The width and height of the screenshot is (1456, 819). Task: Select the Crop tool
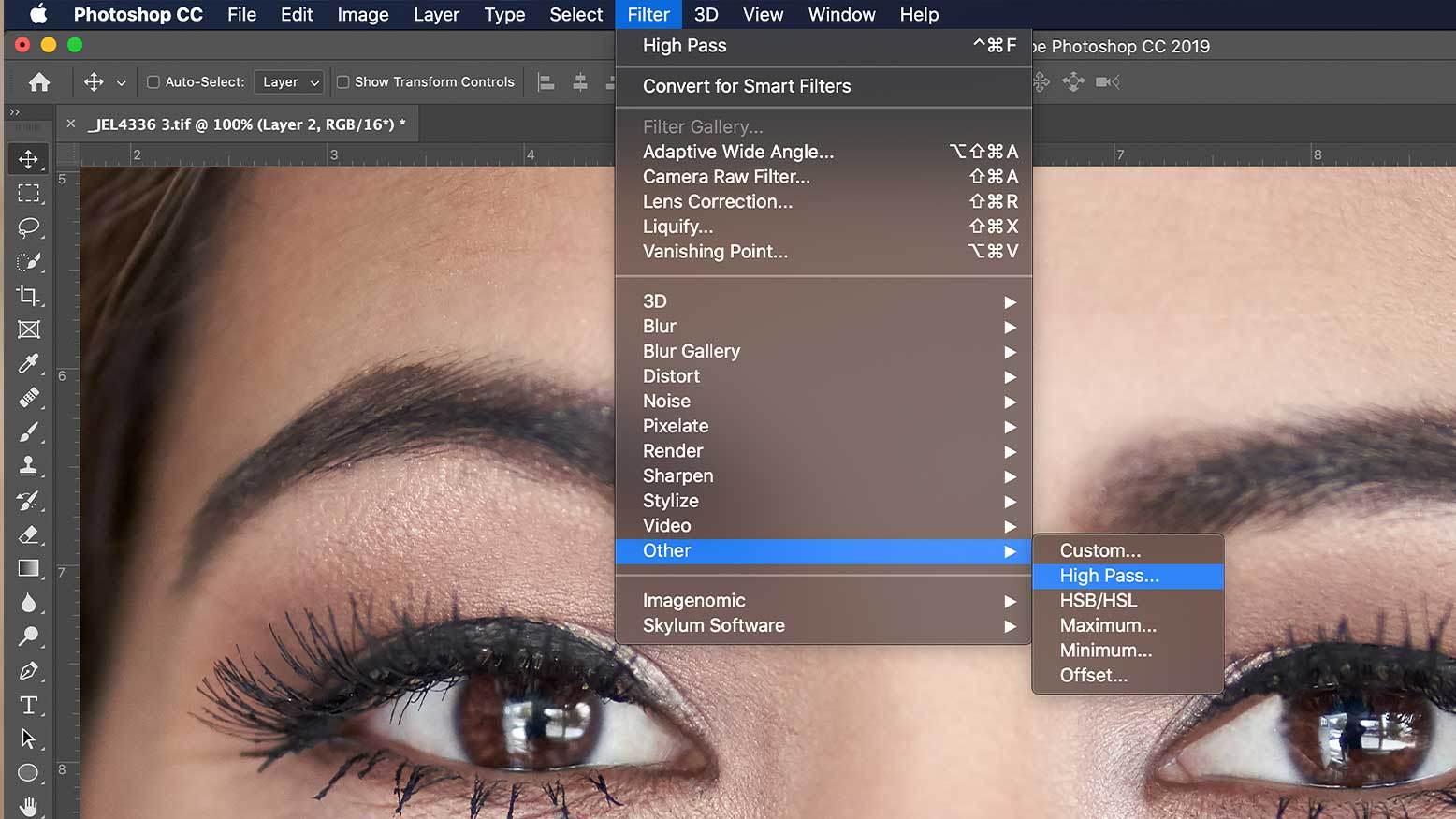(28, 296)
